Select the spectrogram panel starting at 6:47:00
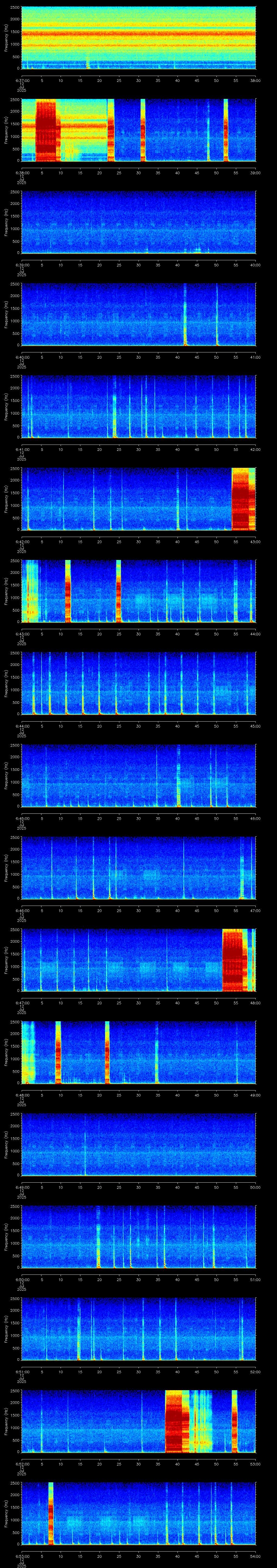This screenshot has height=1568, width=277. click(x=139, y=960)
